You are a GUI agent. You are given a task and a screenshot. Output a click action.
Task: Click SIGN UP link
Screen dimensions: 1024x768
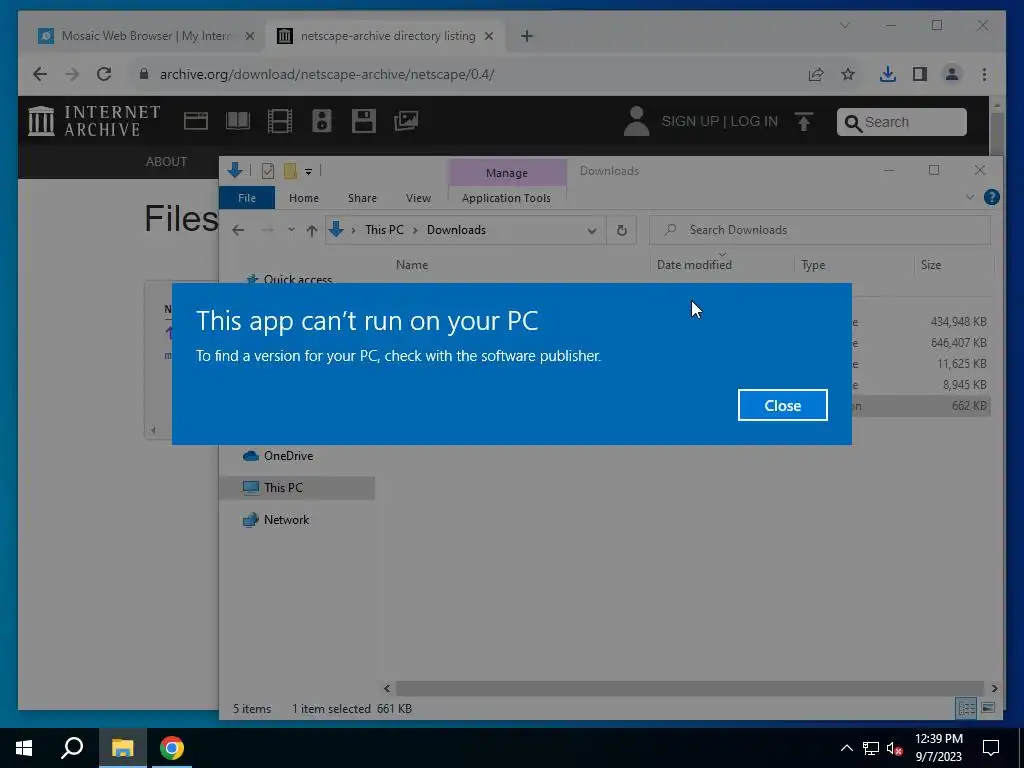(x=690, y=121)
